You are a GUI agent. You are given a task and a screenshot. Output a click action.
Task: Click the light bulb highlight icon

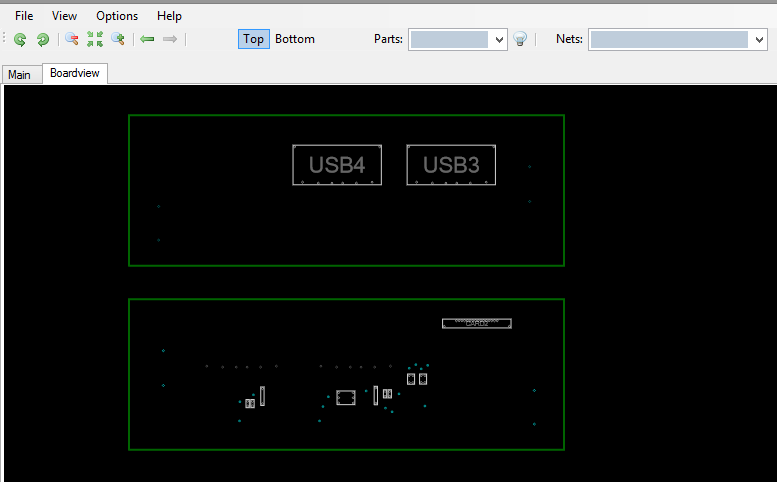pos(520,39)
